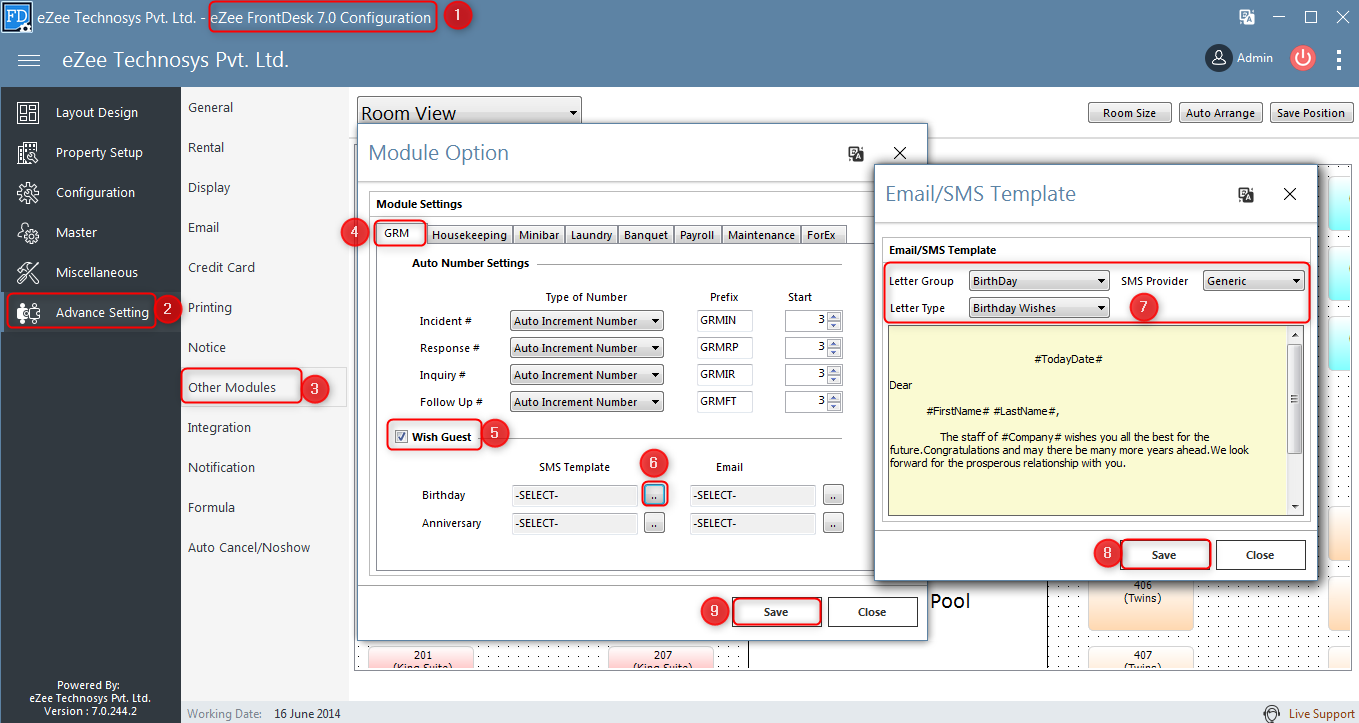Save the Email/SMS Template

pyautogui.click(x=1164, y=555)
